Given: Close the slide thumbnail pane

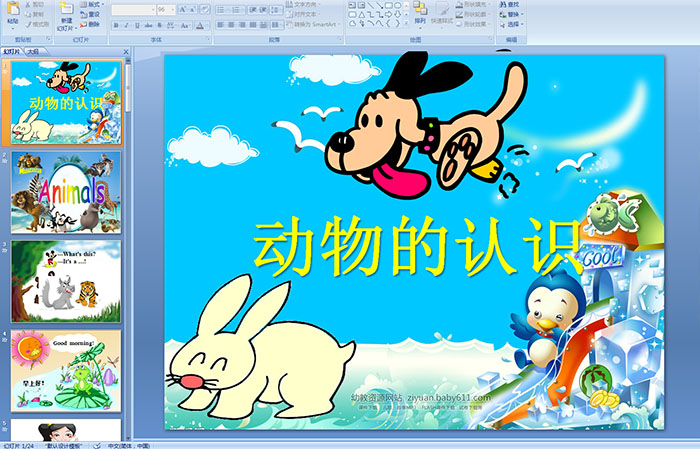Looking at the screenshot, I should click(x=126, y=52).
